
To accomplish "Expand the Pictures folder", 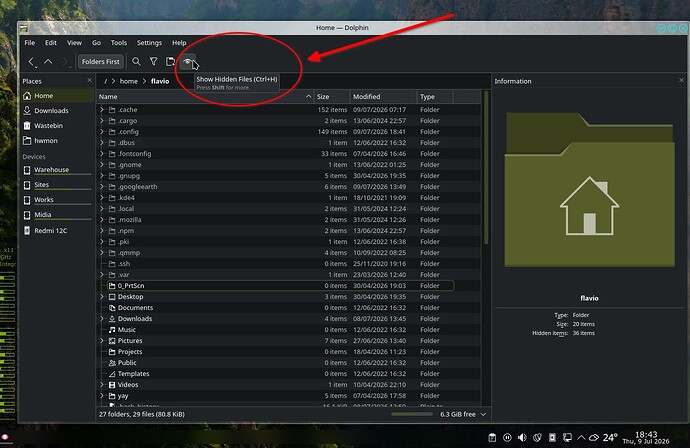I will tap(102, 341).
